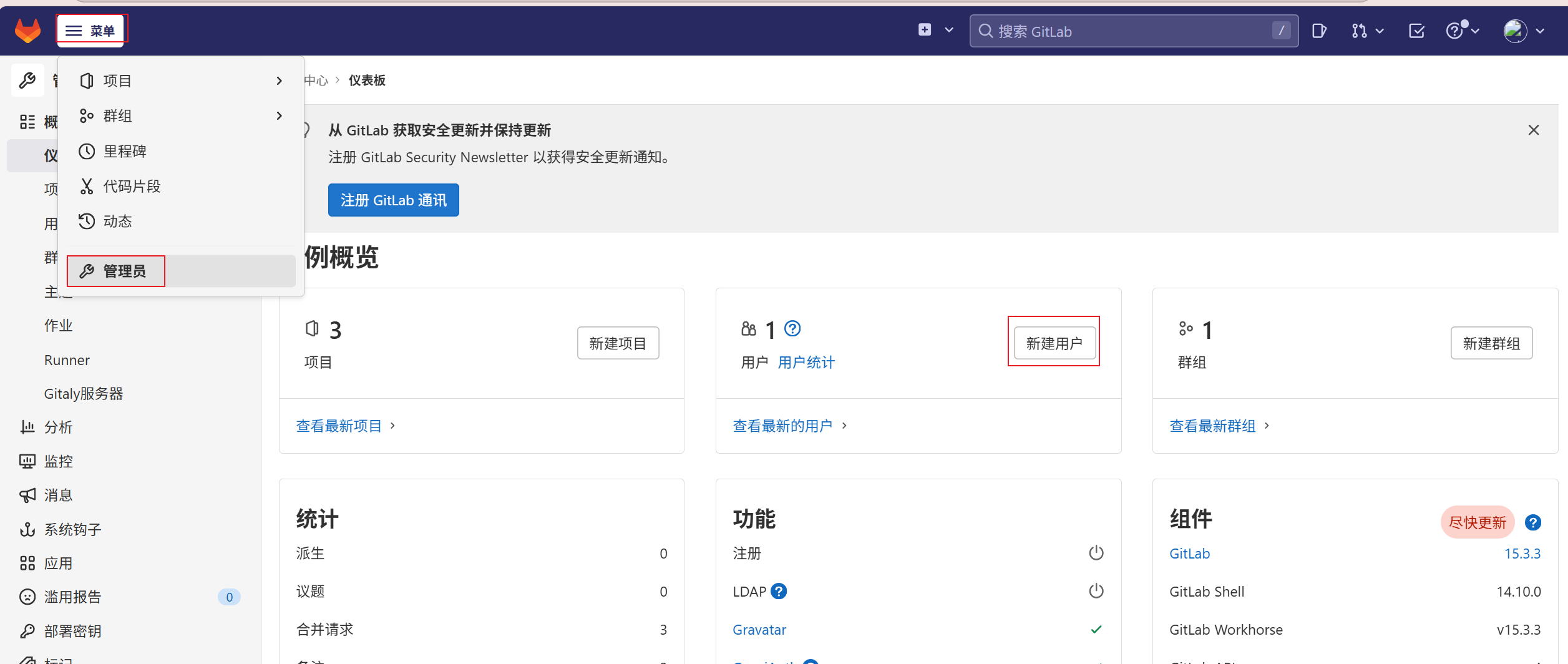Click the projects icon beside count 3
The height and width of the screenshot is (664, 1568).
point(312,329)
